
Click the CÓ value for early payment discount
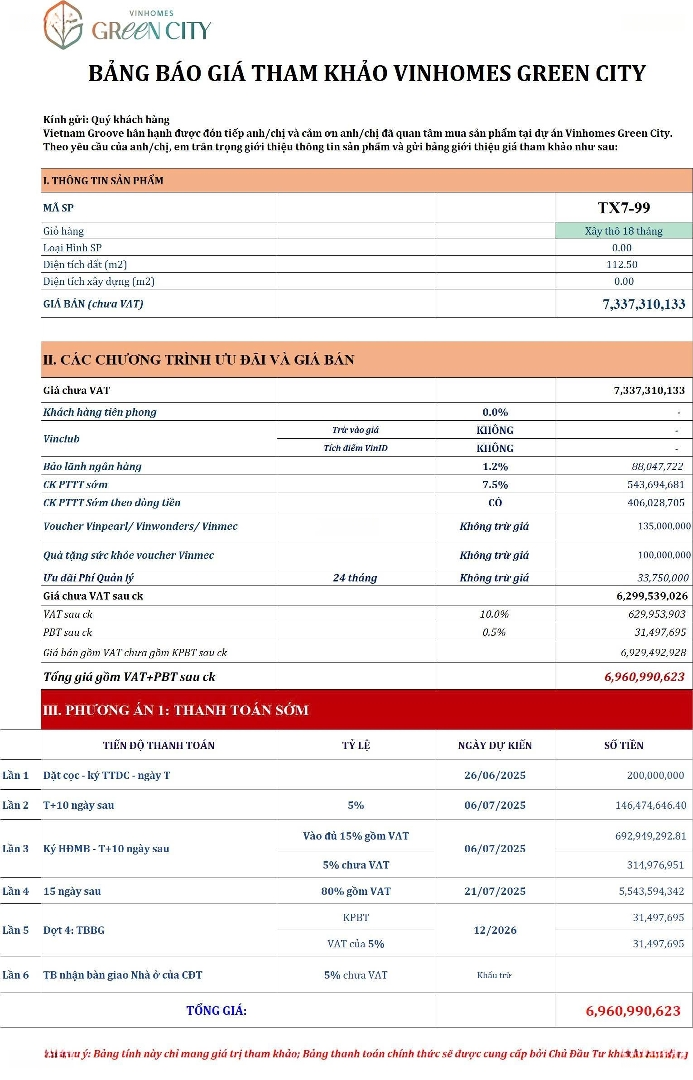495,502
